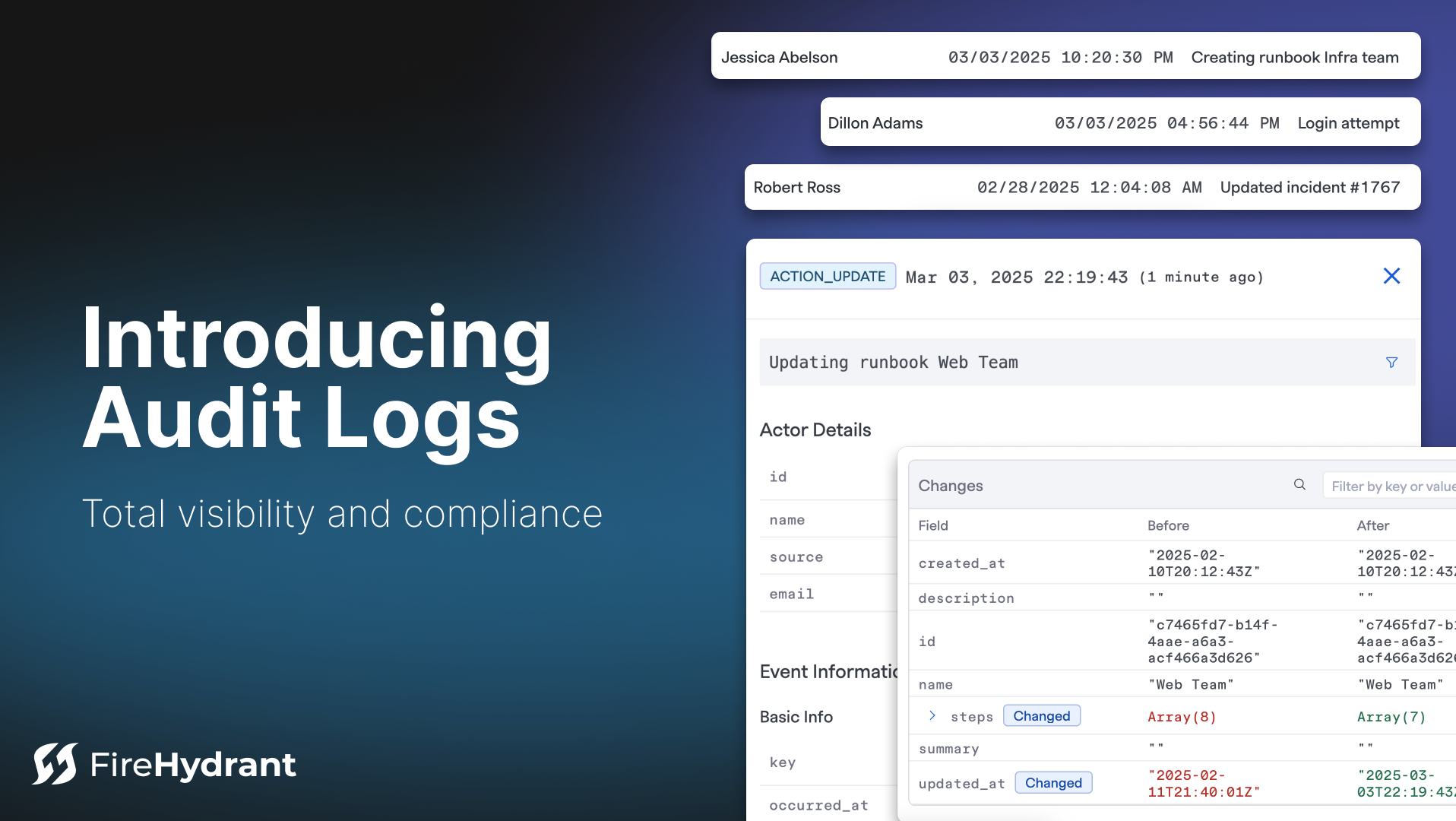Image resolution: width=1456 pixels, height=821 pixels.
Task: Select the Actor Details id row
Action: [x=828, y=477]
